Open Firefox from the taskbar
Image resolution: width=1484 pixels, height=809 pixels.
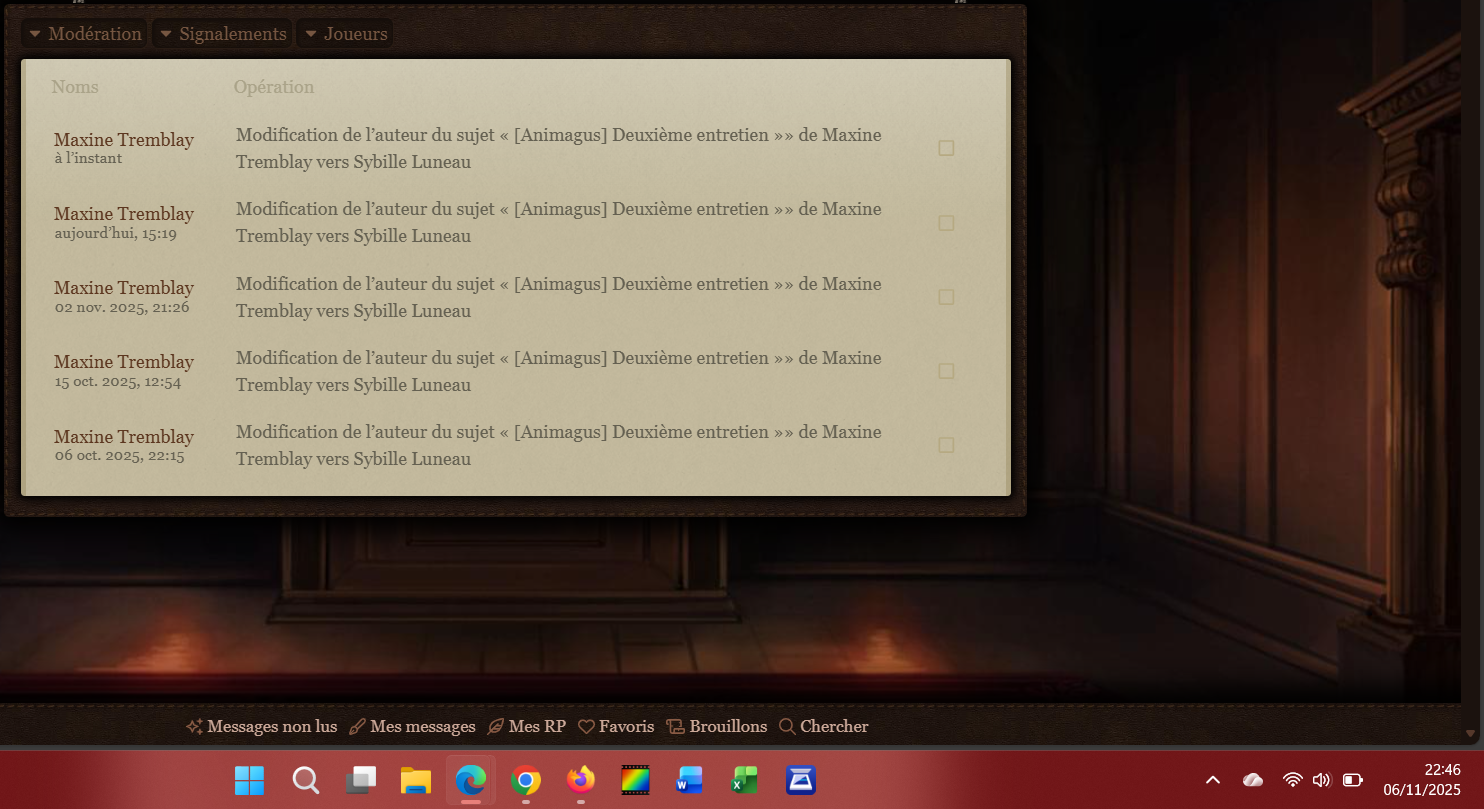[x=580, y=779]
